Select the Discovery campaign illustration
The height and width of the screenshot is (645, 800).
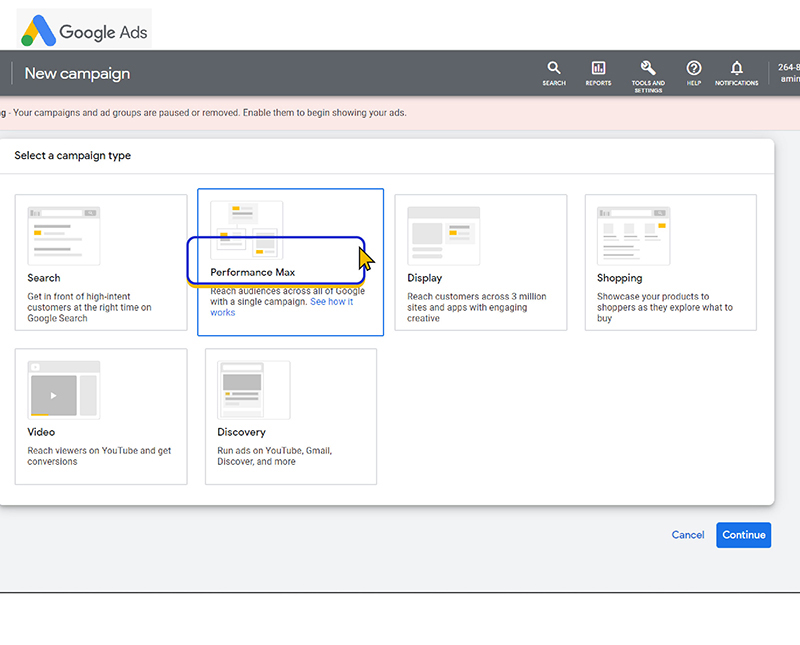pos(254,390)
